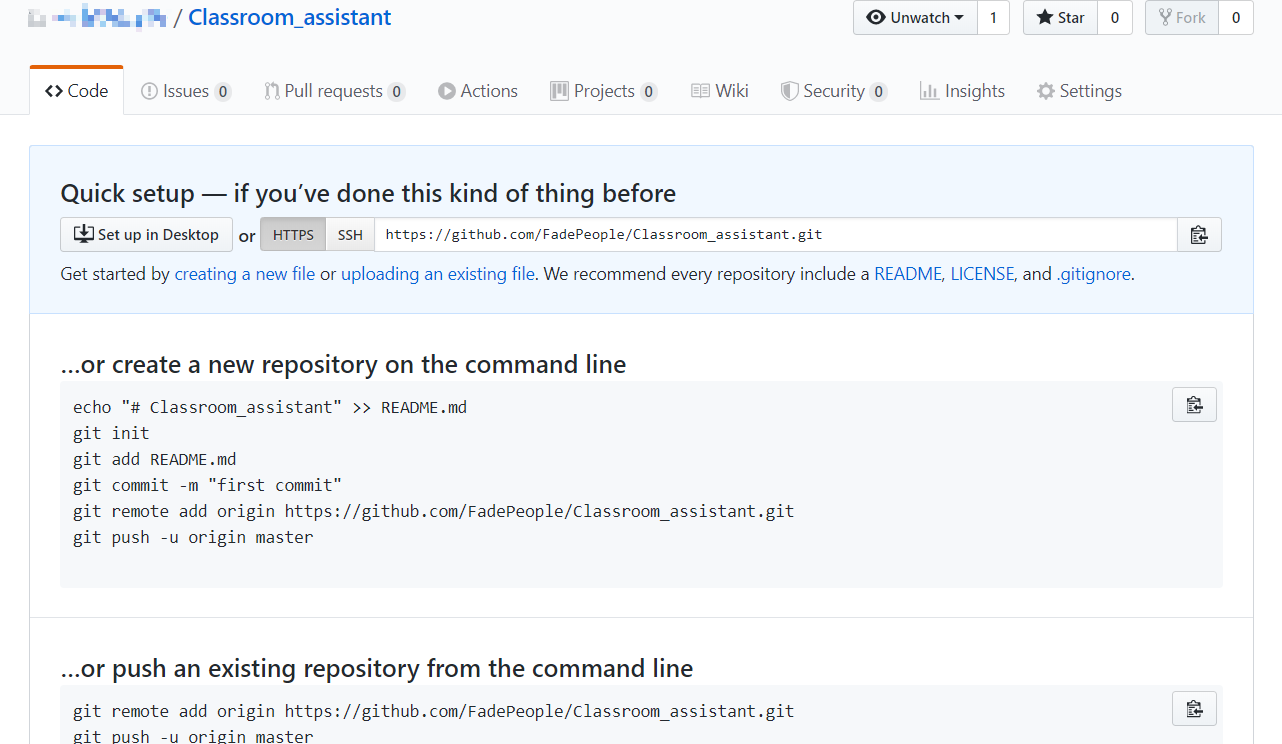
Task: Click the Code tab angle-brackets icon
Action: [54, 91]
